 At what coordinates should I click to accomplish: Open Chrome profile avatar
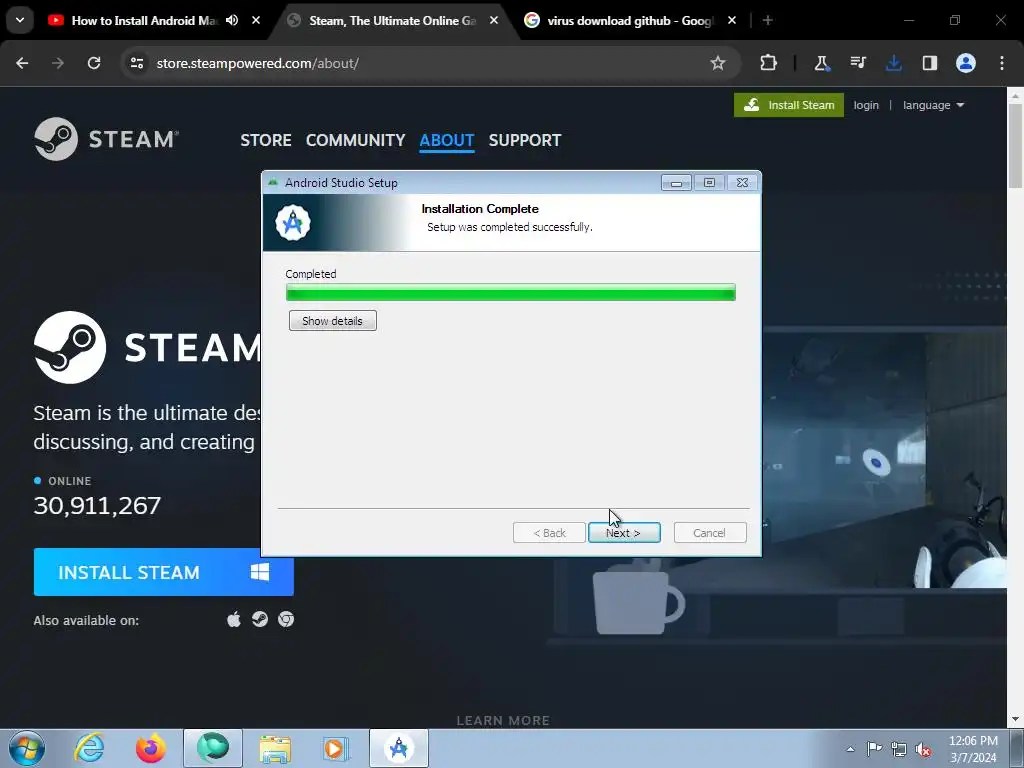966,63
